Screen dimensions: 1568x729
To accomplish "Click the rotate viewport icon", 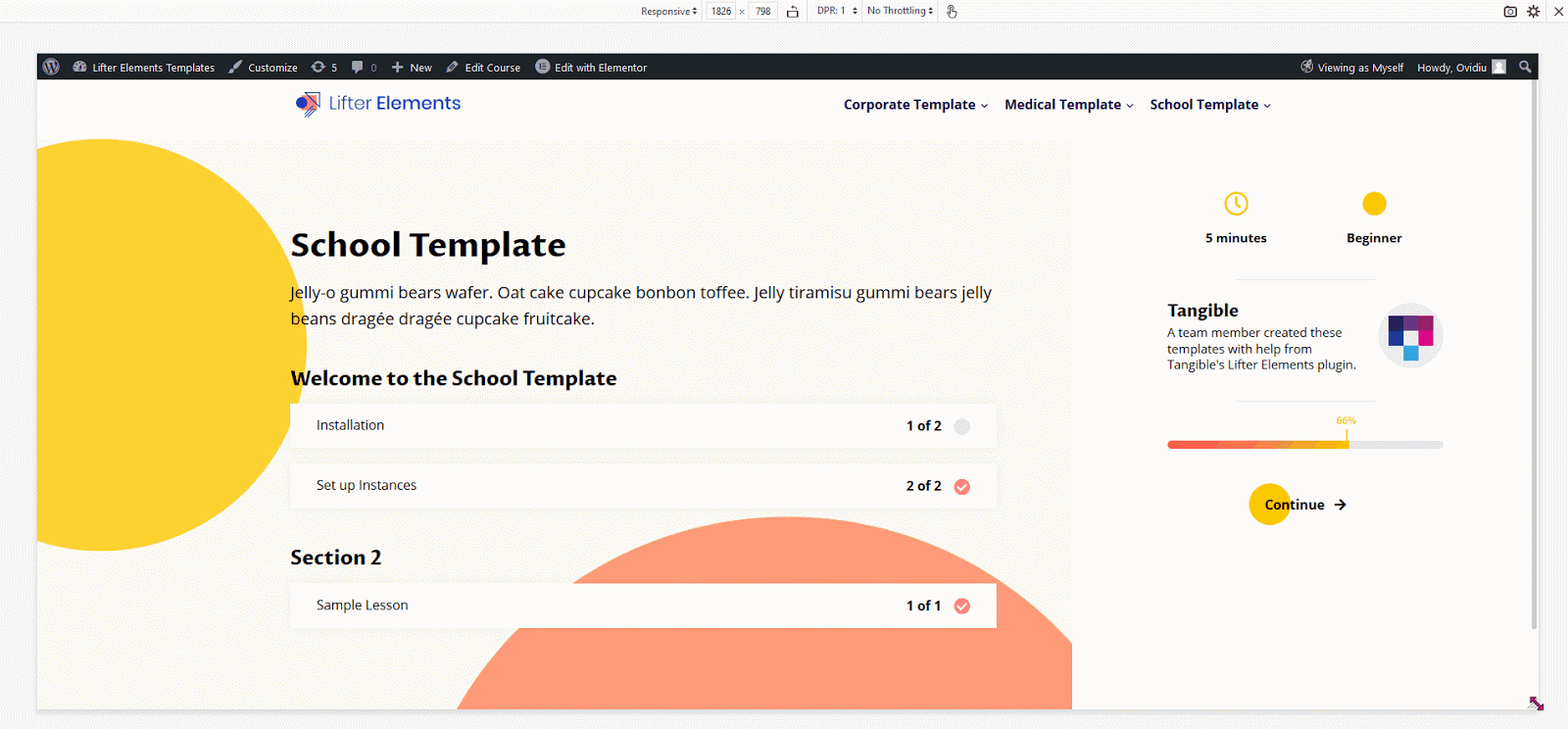I will 793,12.
